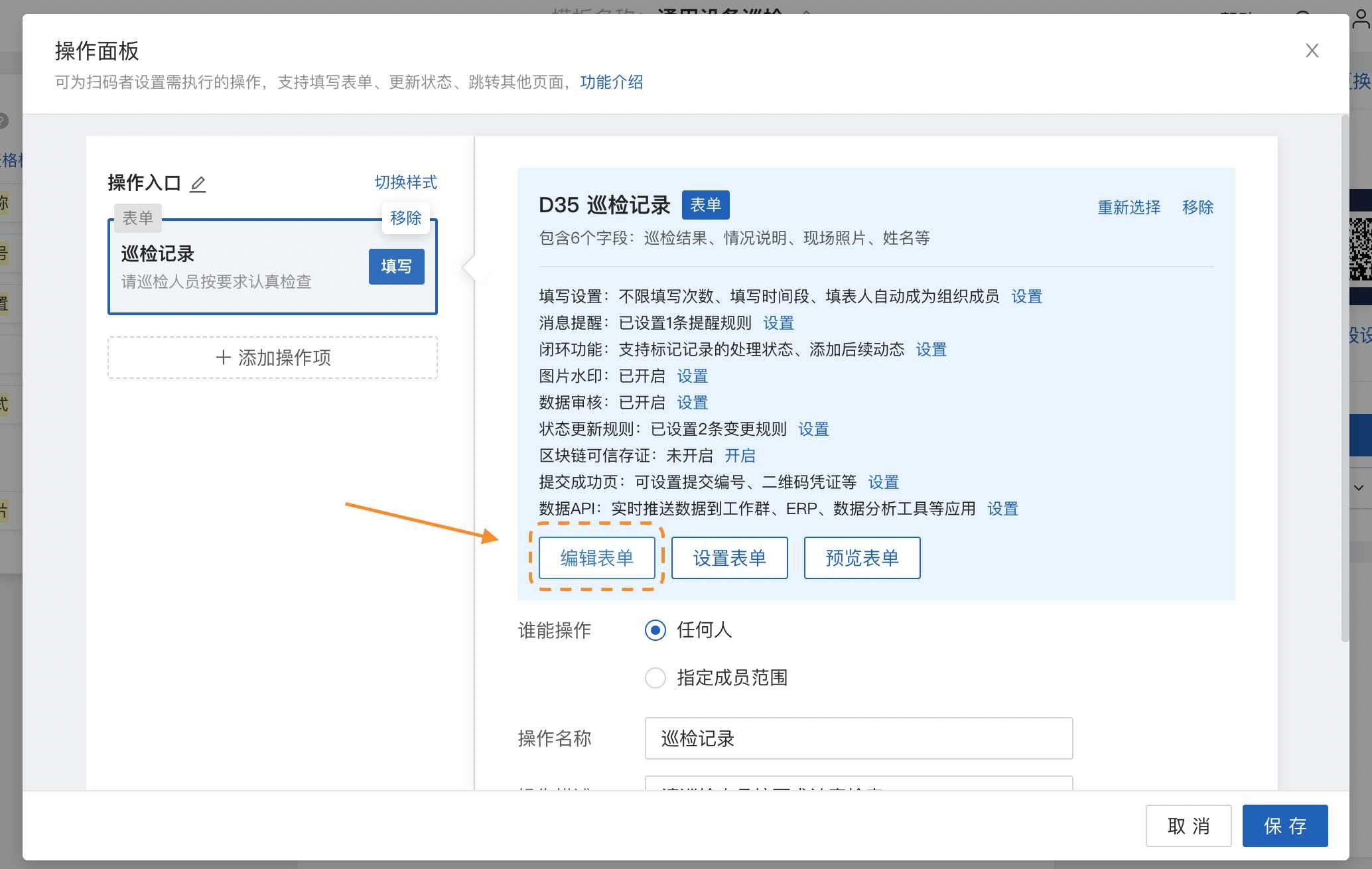This screenshot has height=869, width=1372.
Task: Click 编辑表单 button
Action: click(596, 558)
